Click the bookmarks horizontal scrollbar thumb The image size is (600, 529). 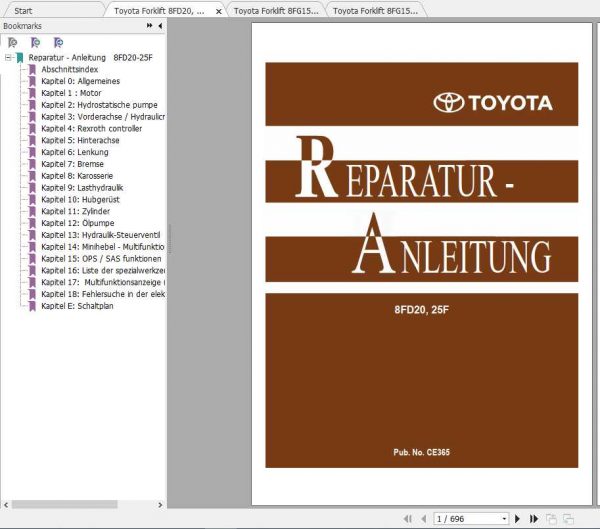[x=64, y=505]
